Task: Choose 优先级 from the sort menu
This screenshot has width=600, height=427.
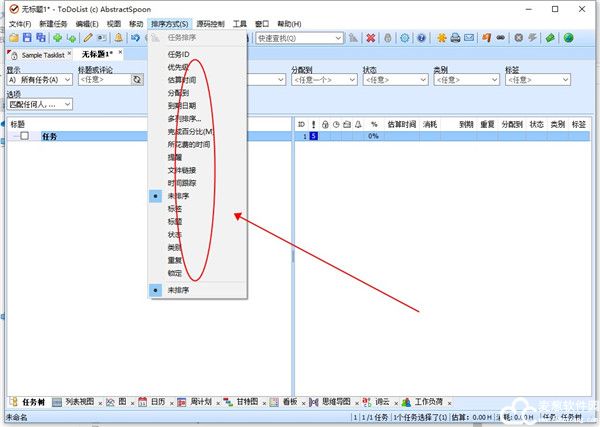Action: [178, 65]
